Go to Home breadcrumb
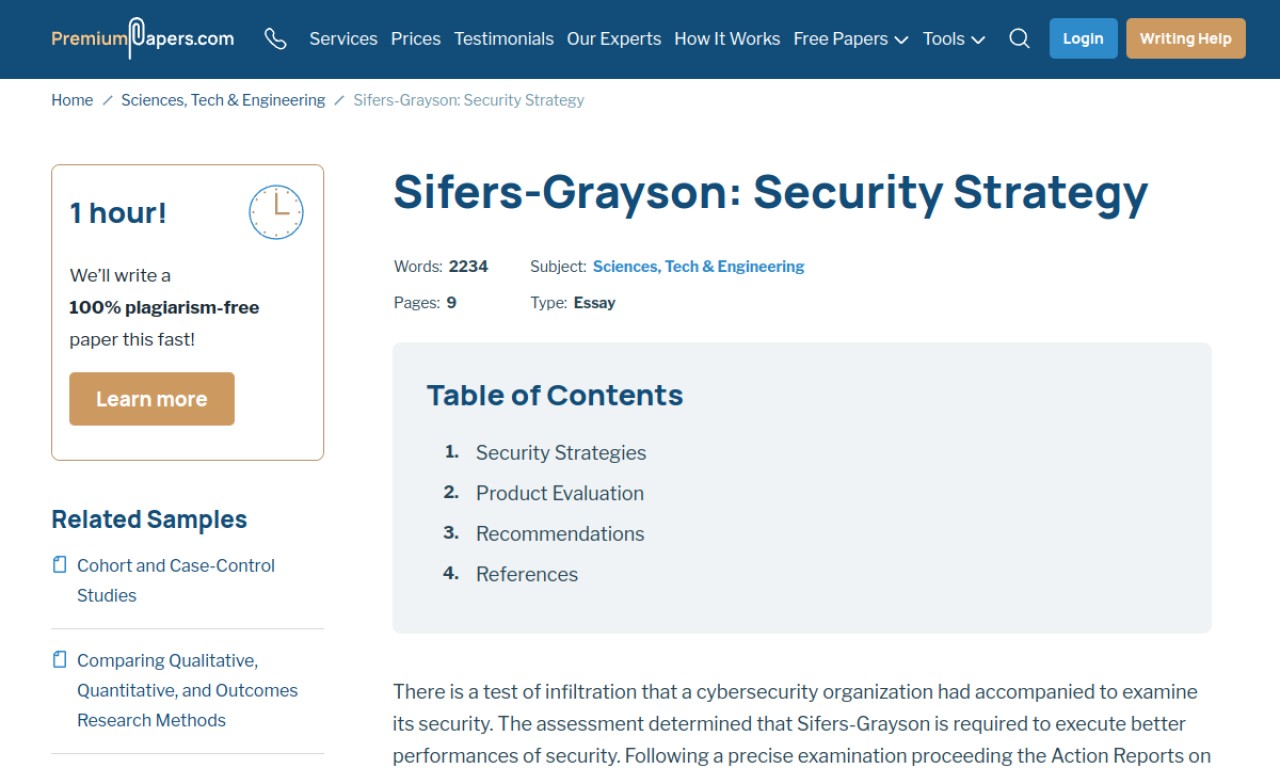 pos(72,100)
